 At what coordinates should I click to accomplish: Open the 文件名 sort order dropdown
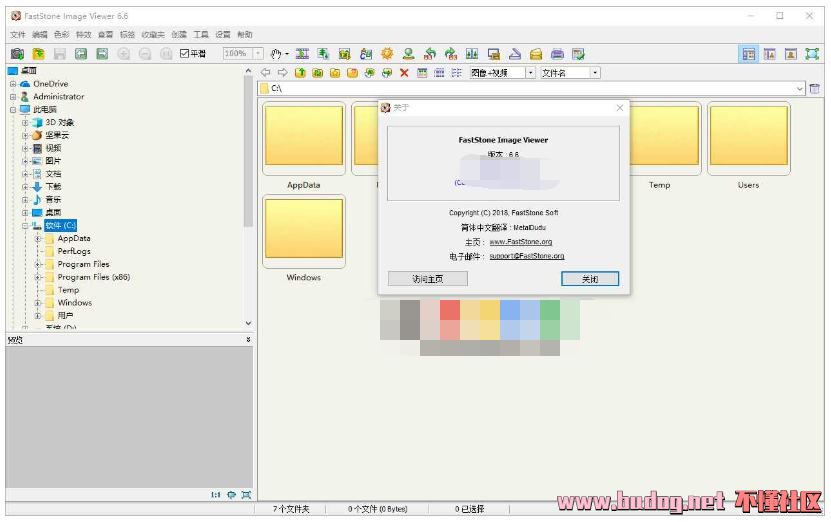click(595, 73)
